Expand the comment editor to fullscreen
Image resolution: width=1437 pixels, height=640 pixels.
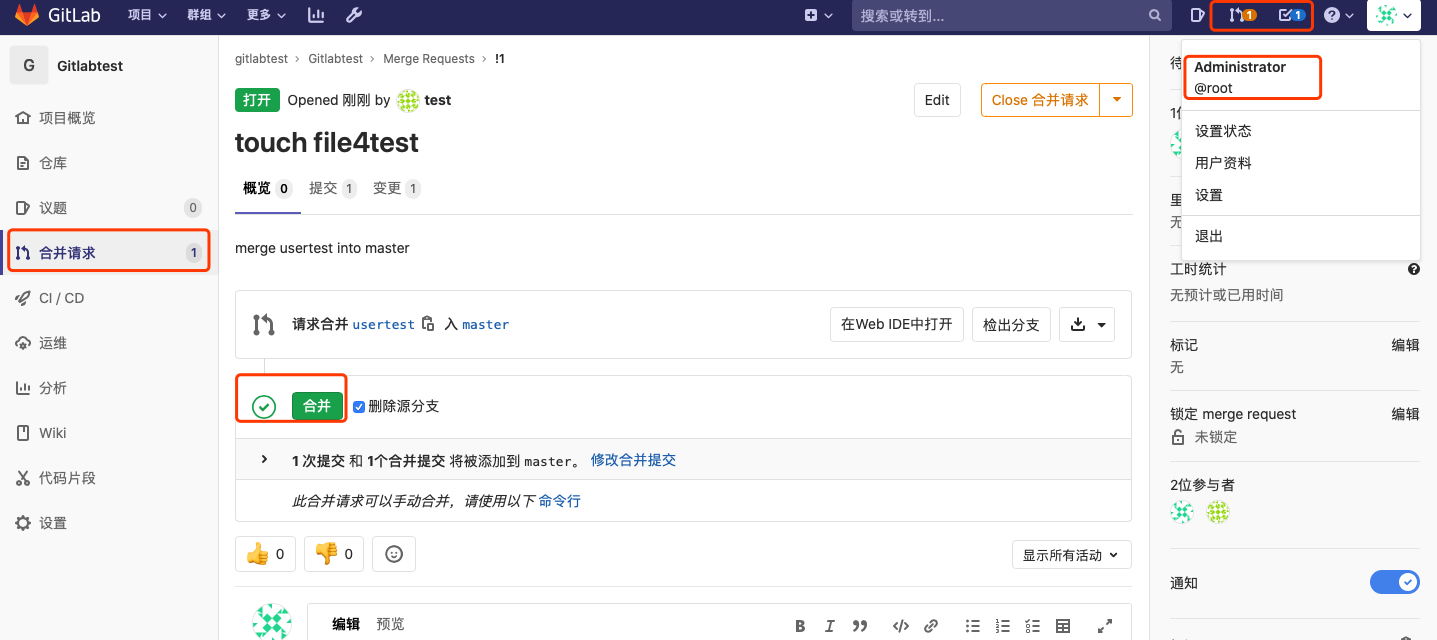[1104, 625]
